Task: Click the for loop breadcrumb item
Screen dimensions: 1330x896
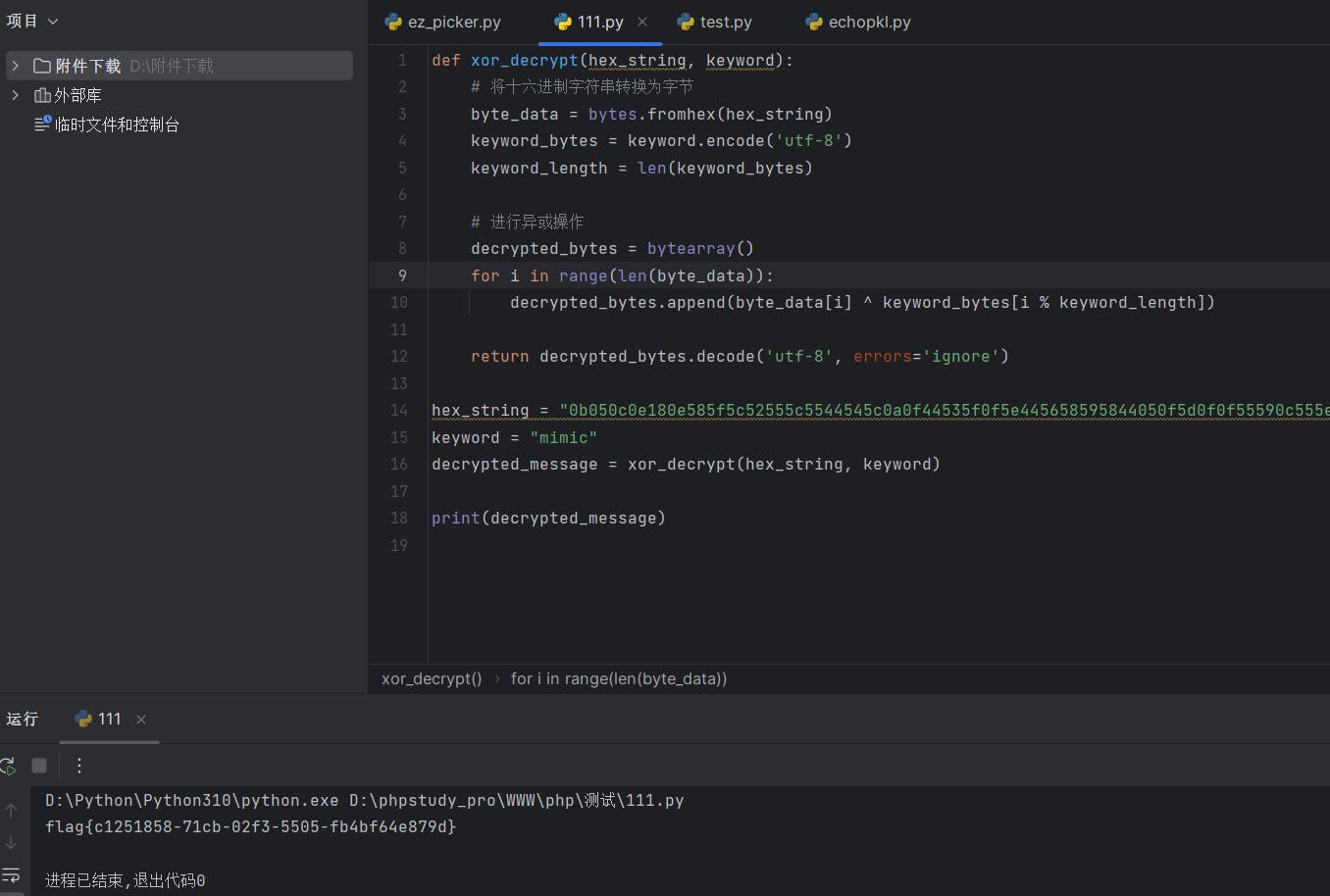Action: [618, 678]
